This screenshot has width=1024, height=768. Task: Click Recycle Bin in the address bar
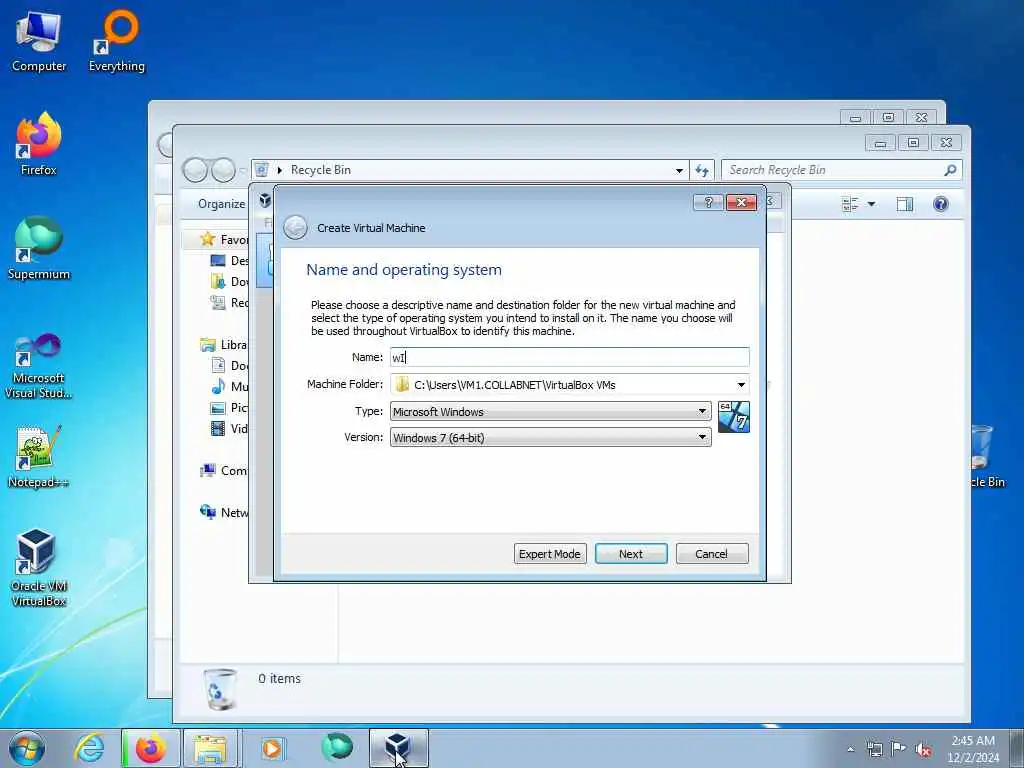[x=321, y=170]
